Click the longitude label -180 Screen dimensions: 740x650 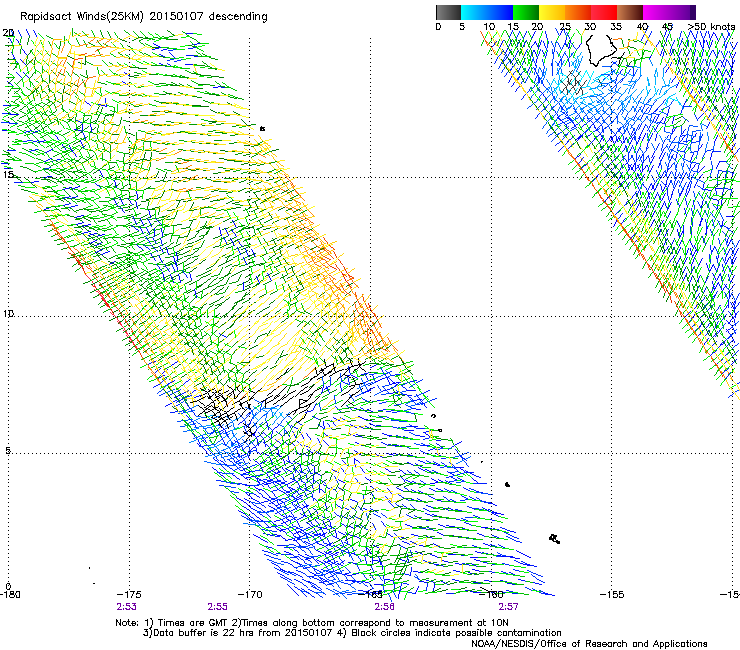[10, 594]
